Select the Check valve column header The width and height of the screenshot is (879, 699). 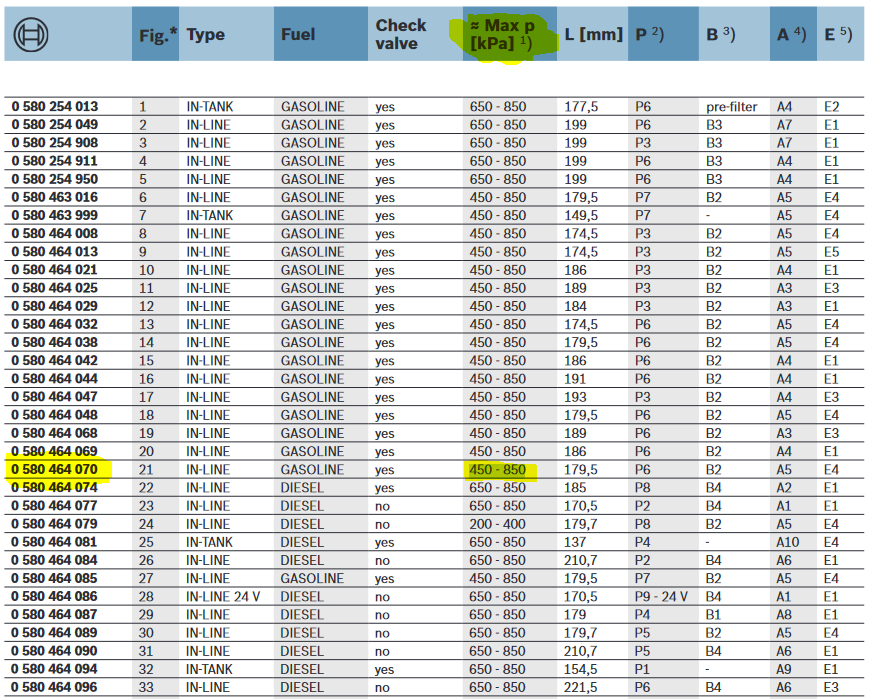click(x=401, y=35)
